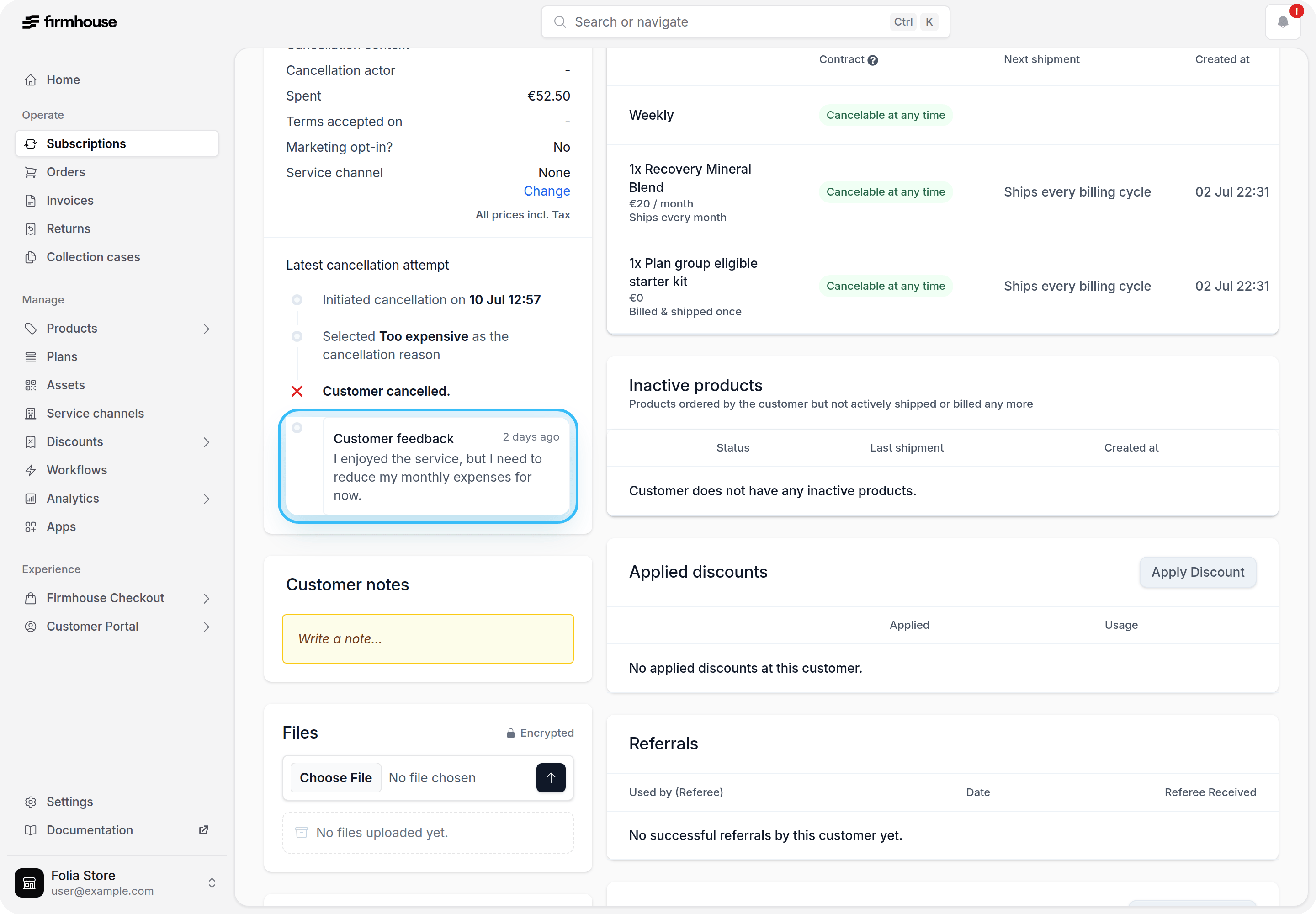Click the Workflows lightning icon

[x=31, y=470]
